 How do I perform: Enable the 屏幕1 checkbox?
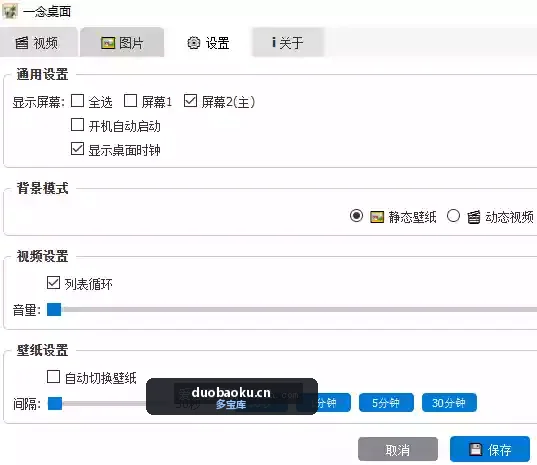pyautogui.click(x=130, y=101)
